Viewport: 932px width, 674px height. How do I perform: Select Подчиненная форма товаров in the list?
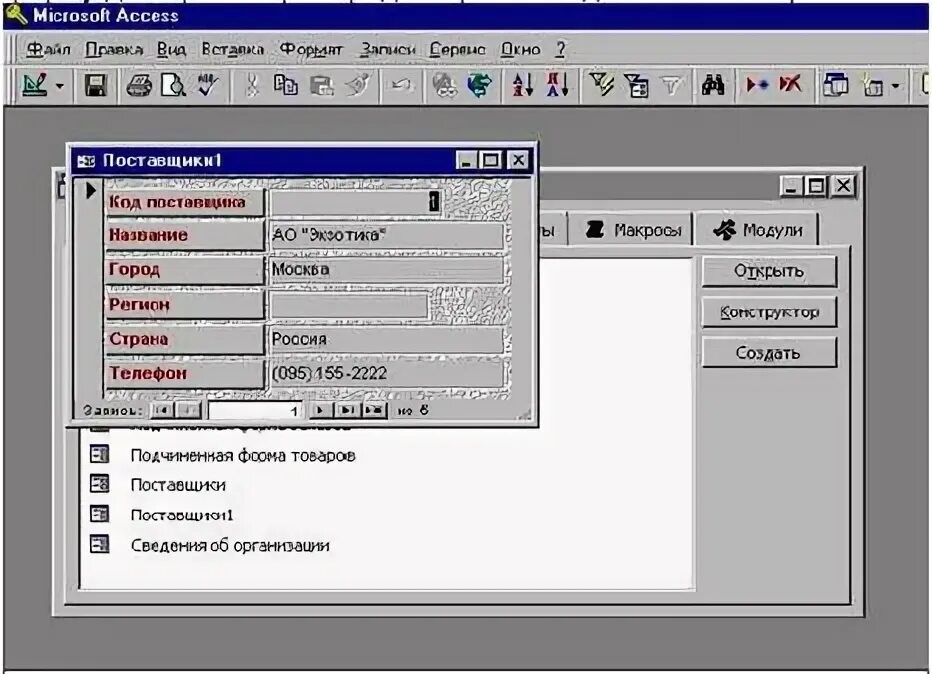(243, 456)
